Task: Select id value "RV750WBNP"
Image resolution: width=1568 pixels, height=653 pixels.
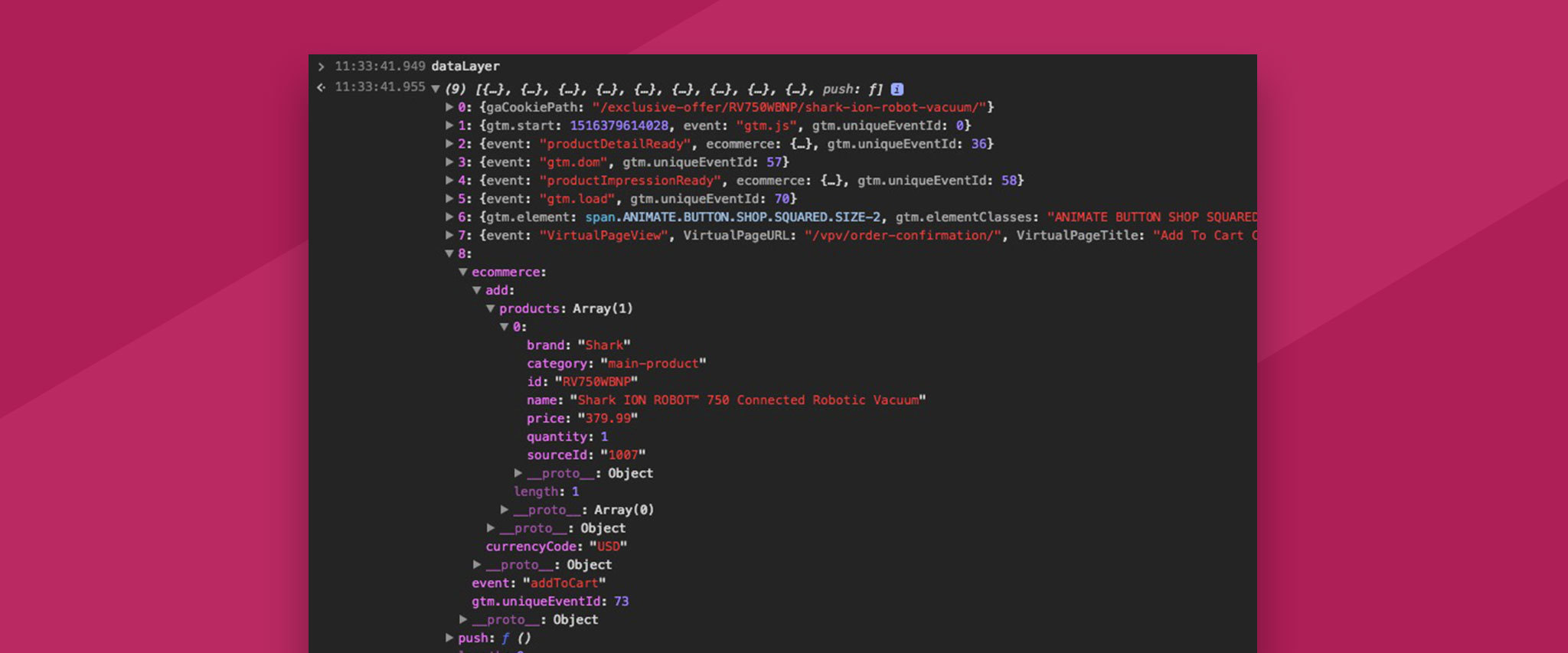Action: click(596, 382)
